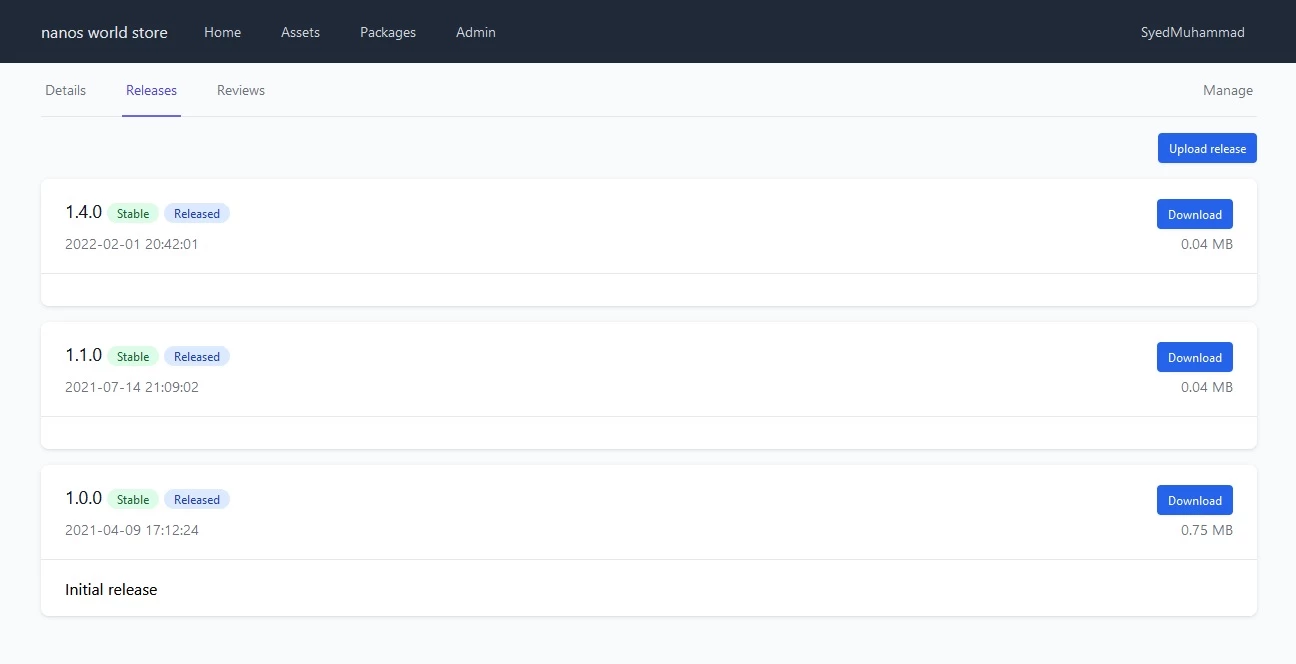Screen dimensions: 1296x664
Task: Click the Released badge of release 1.4.0
Action: click(197, 213)
